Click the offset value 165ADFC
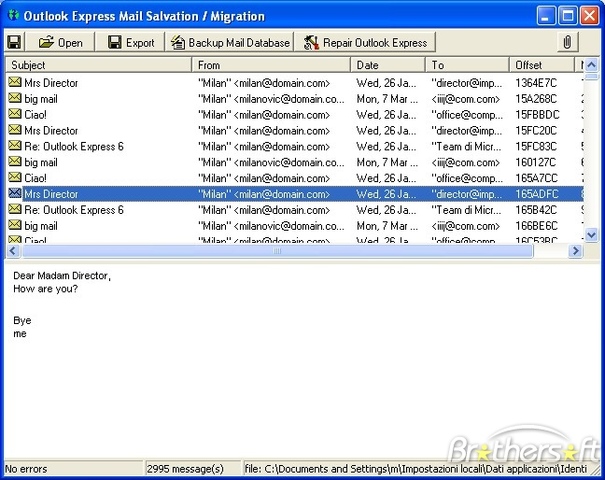605x480 pixels. pyautogui.click(x=537, y=194)
